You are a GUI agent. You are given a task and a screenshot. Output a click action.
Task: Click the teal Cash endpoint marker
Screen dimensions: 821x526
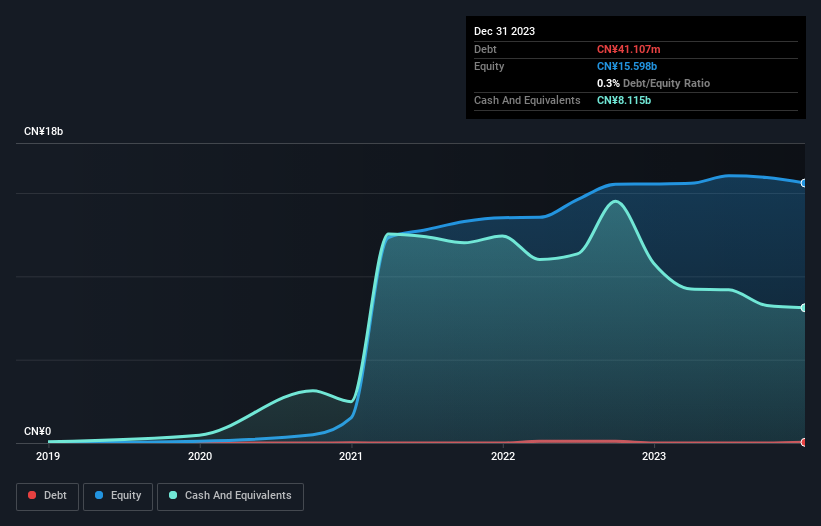pos(804,308)
